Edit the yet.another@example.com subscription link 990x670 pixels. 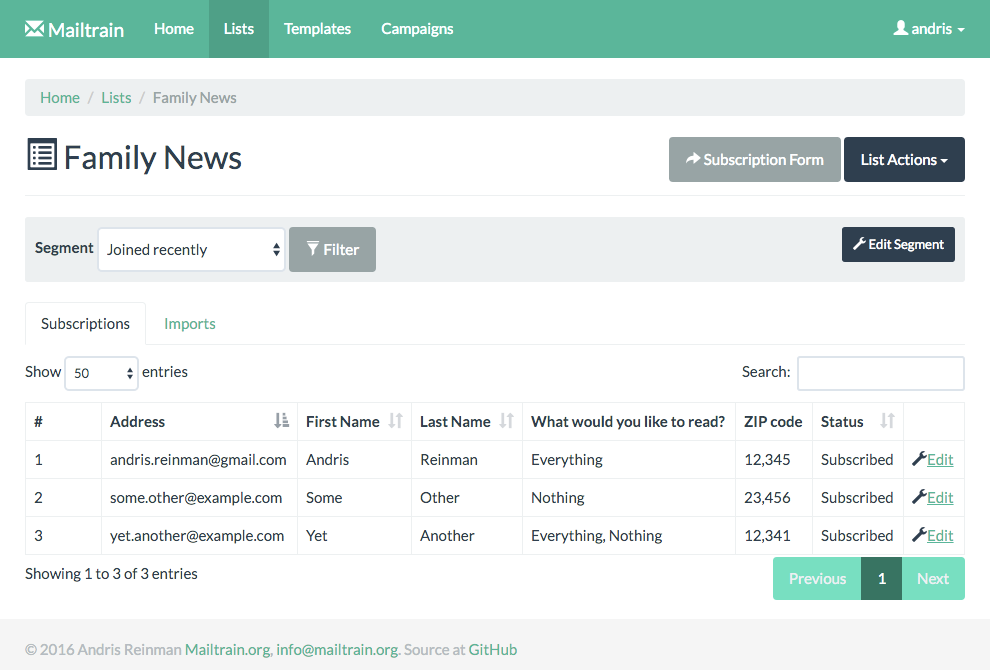coord(940,535)
